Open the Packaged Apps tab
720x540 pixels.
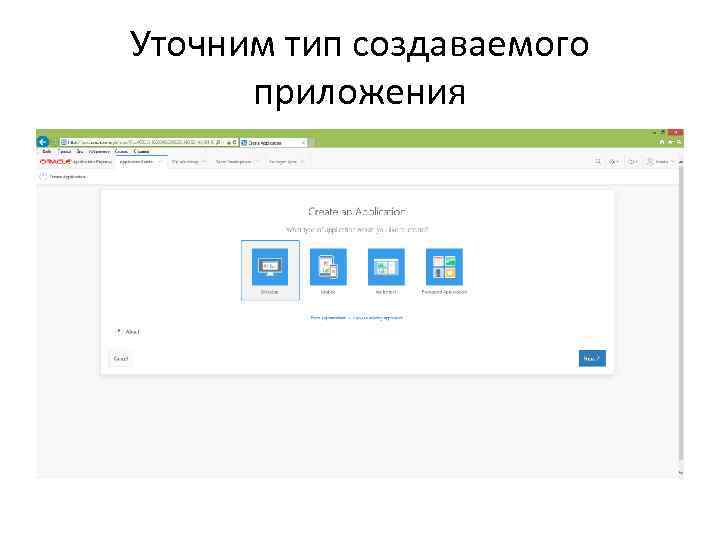click(x=286, y=162)
